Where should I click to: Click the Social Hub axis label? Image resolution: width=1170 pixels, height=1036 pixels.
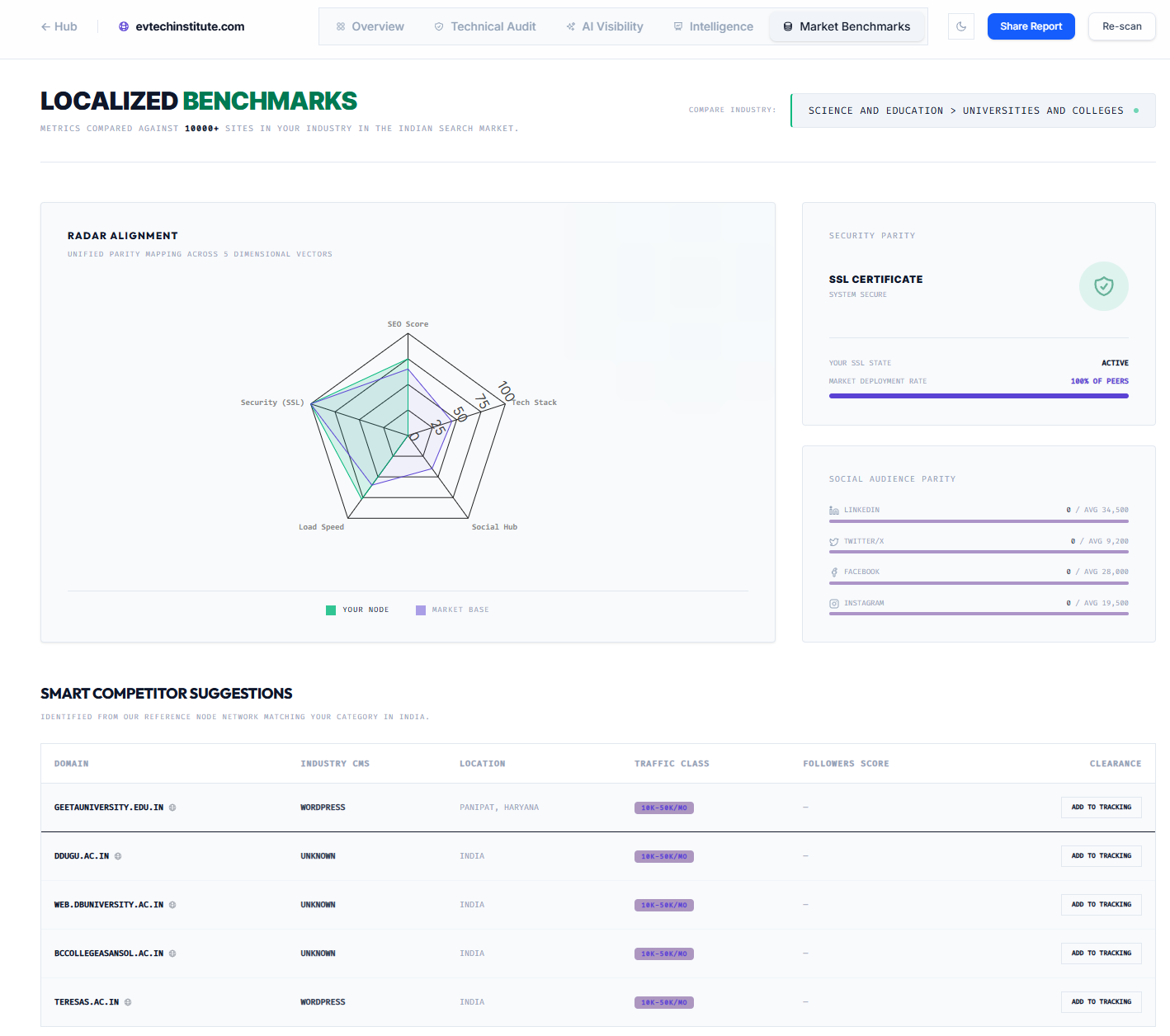pos(494,527)
